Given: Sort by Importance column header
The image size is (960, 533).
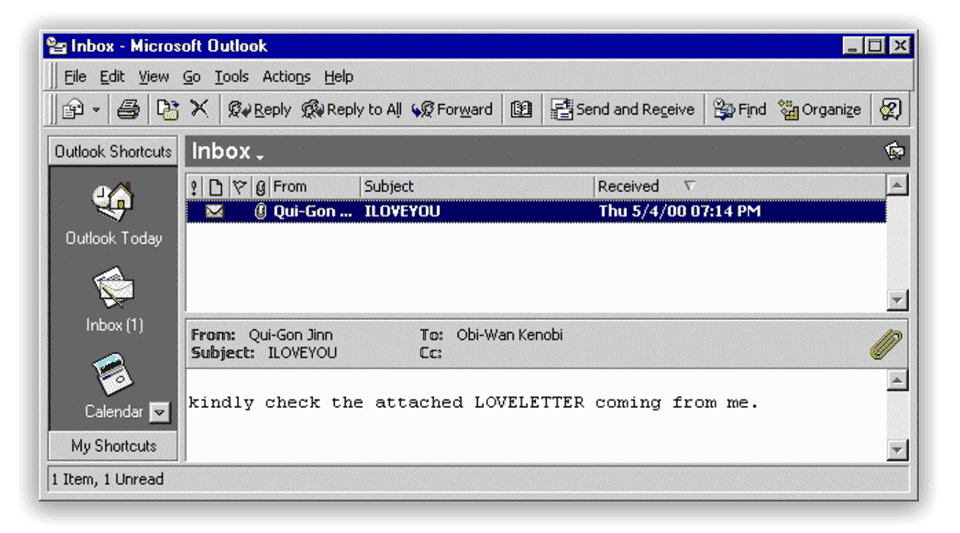Looking at the screenshot, I should (194, 187).
